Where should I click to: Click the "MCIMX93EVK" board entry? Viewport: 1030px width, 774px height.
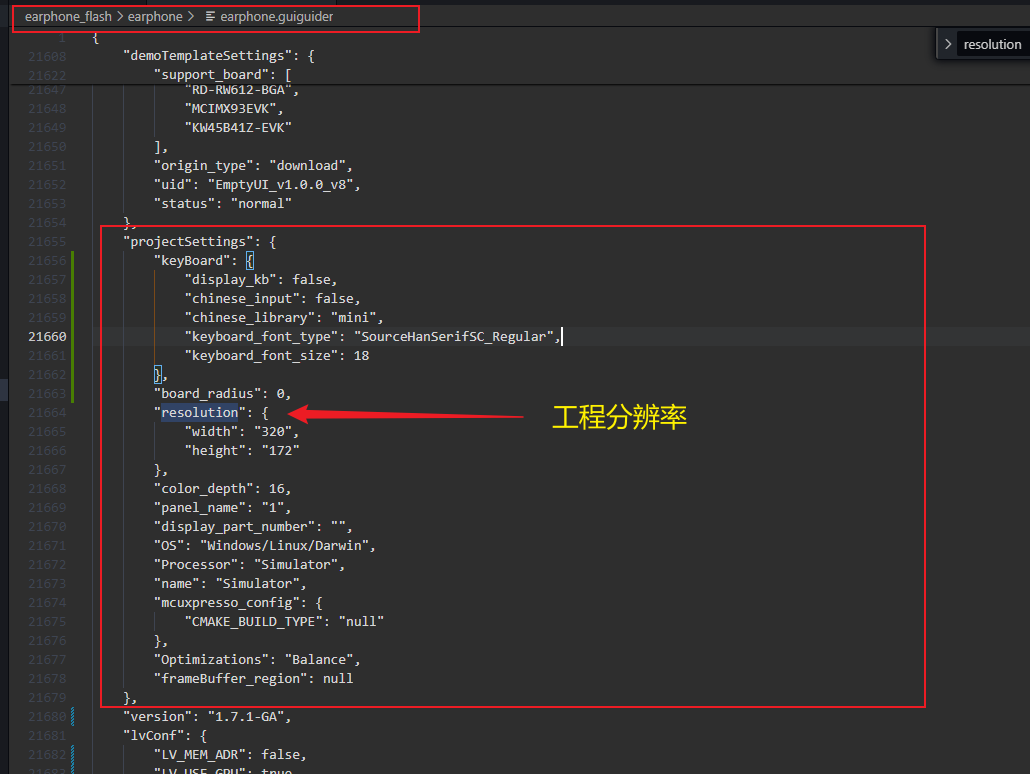[230, 108]
